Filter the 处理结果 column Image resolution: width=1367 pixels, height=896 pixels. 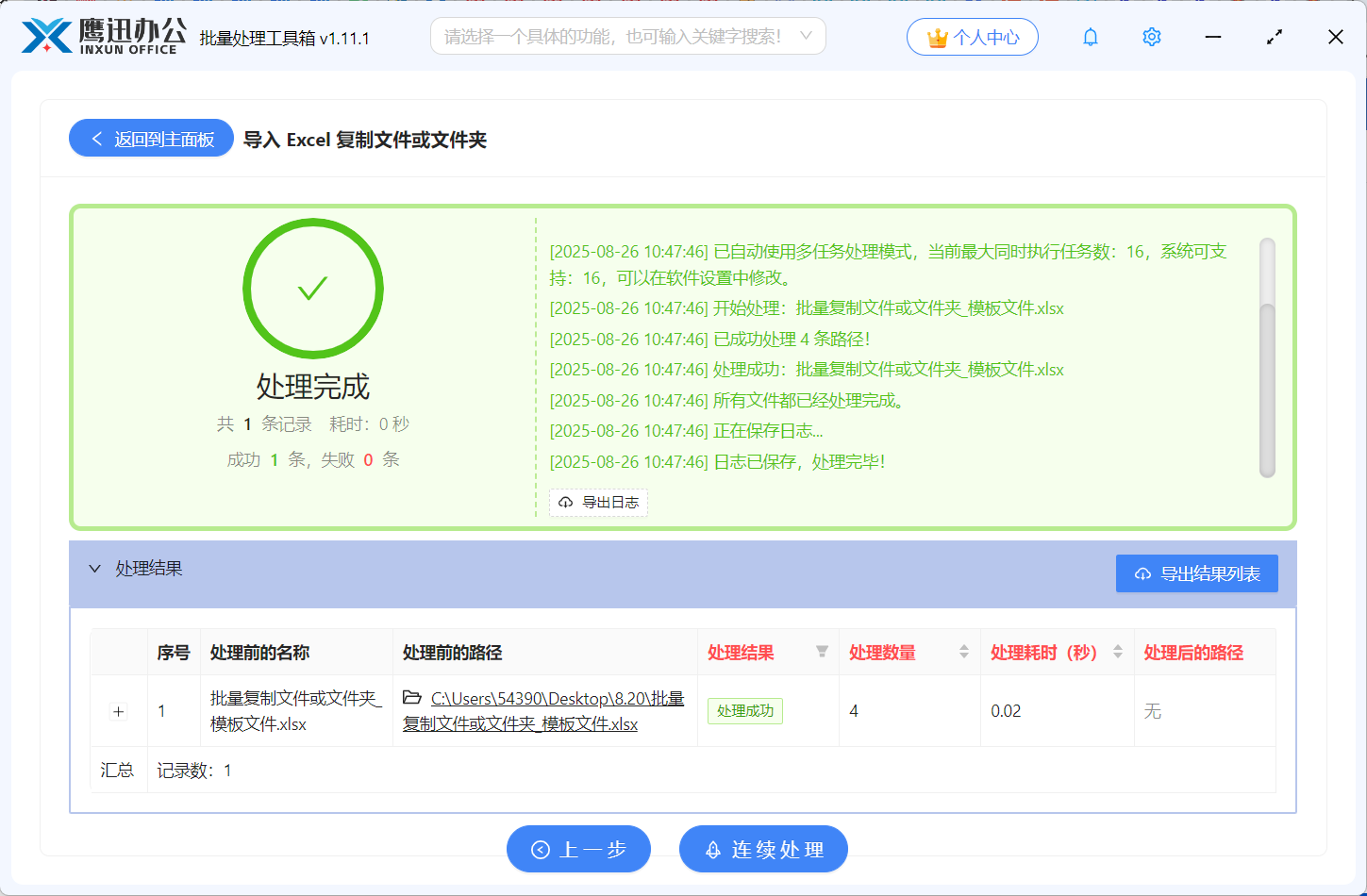click(822, 652)
